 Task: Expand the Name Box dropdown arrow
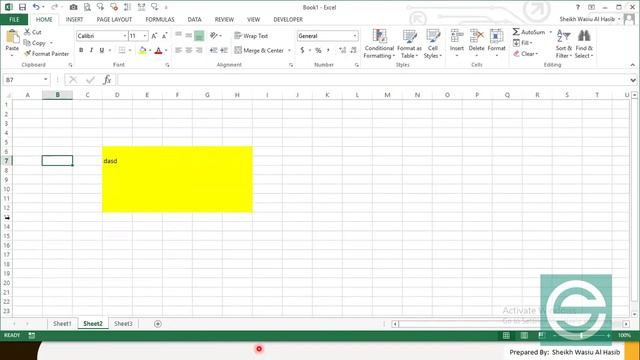point(46,80)
